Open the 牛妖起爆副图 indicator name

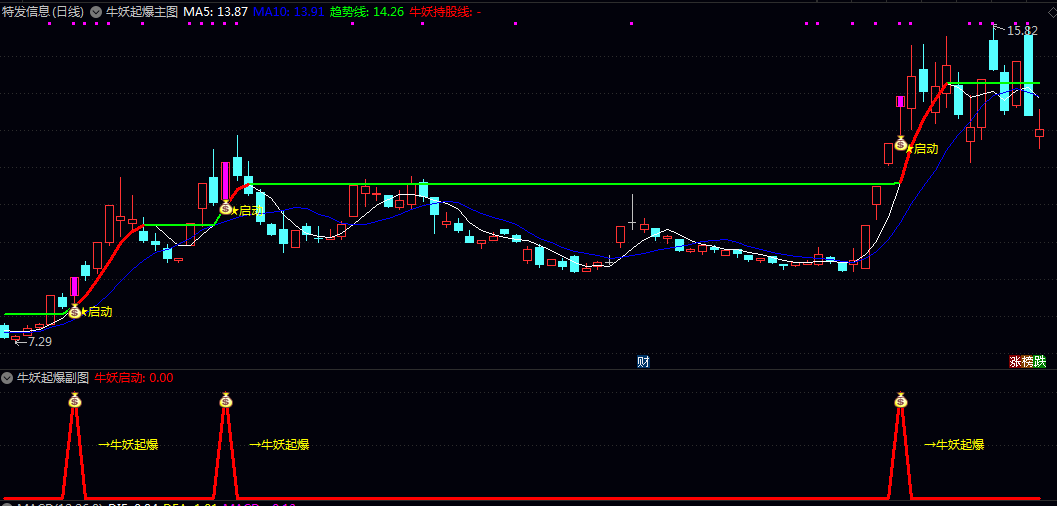point(53,377)
